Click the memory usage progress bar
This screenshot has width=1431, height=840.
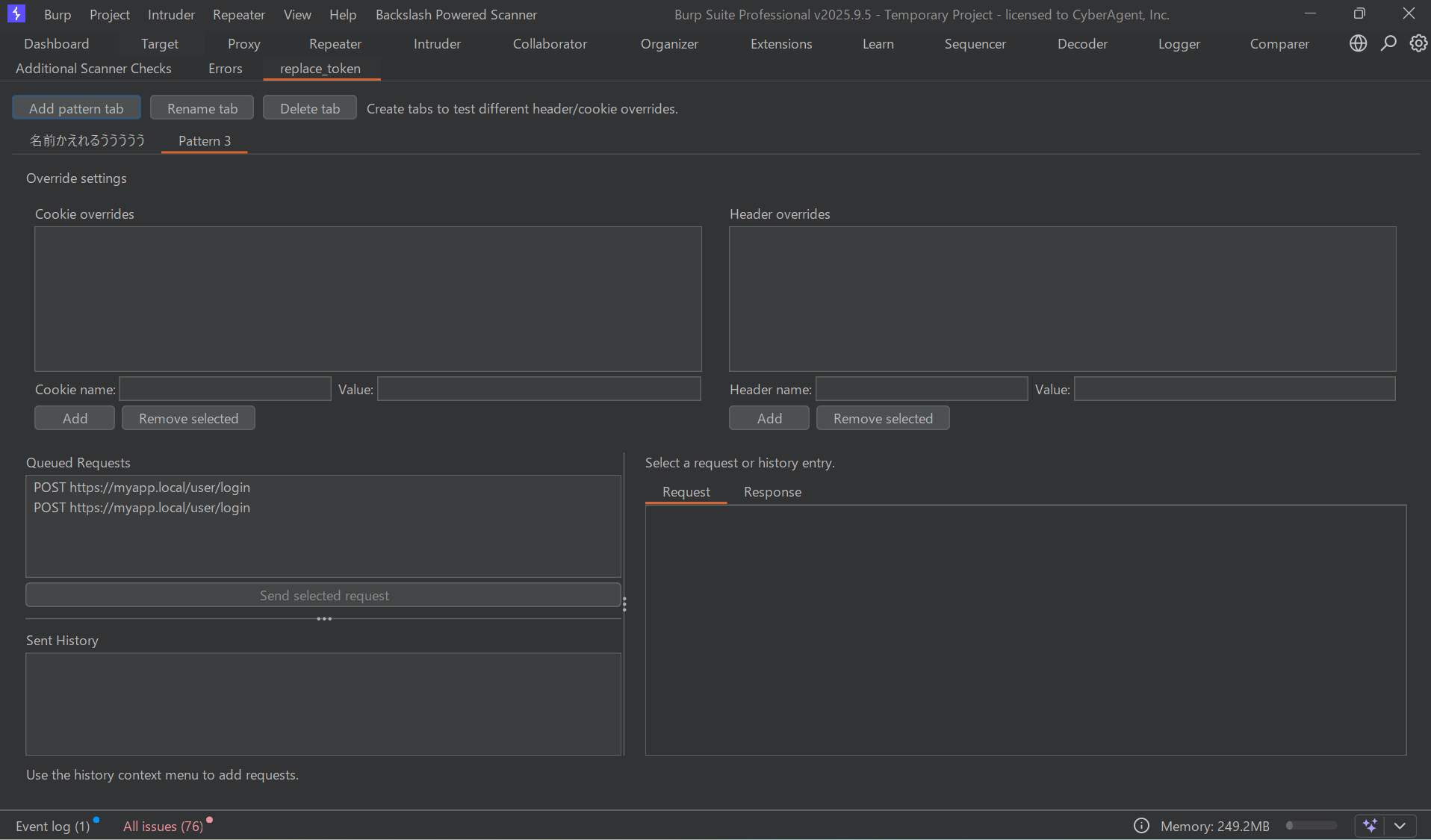(x=1312, y=825)
